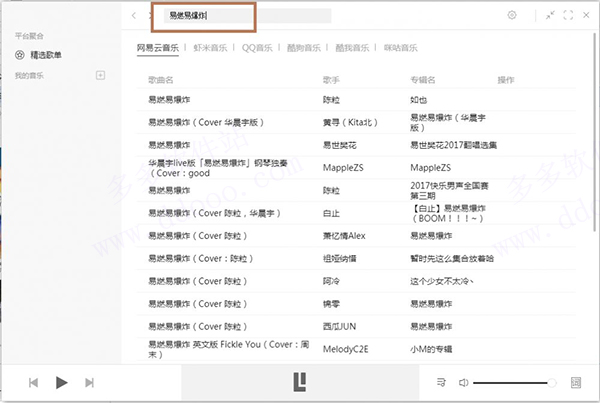Click album 暂时先这么集合放着哈

(x=452, y=258)
